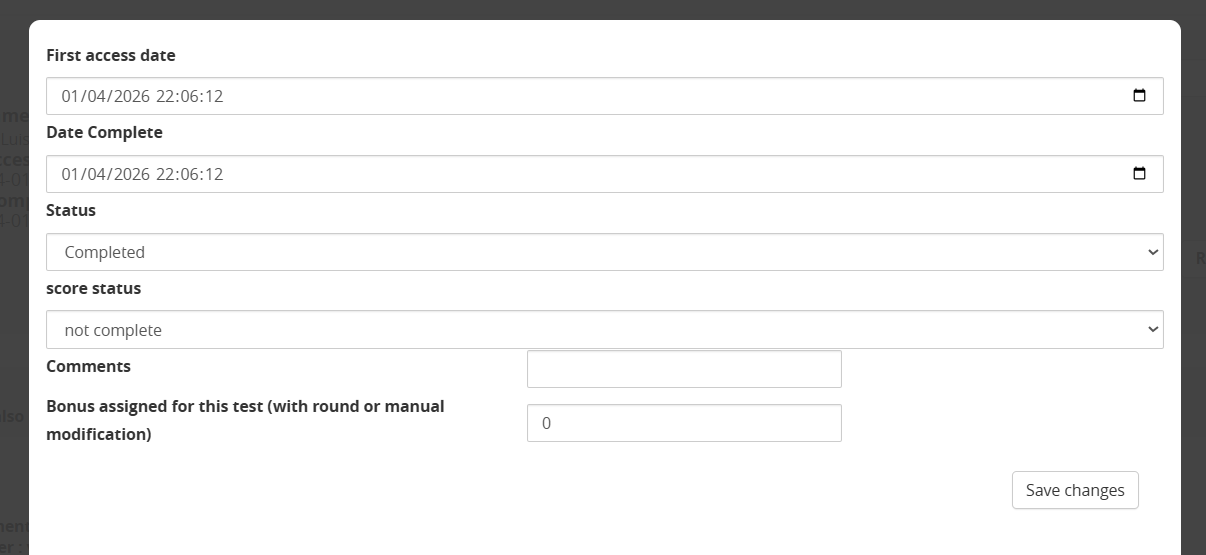1206x555 pixels.
Task: Click the score status label
Action: tap(94, 288)
